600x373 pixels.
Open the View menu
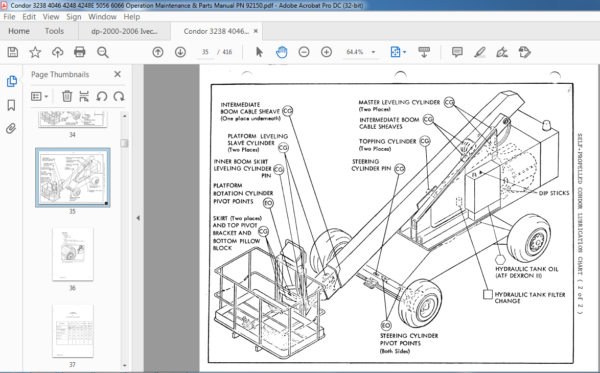point(51,17)
